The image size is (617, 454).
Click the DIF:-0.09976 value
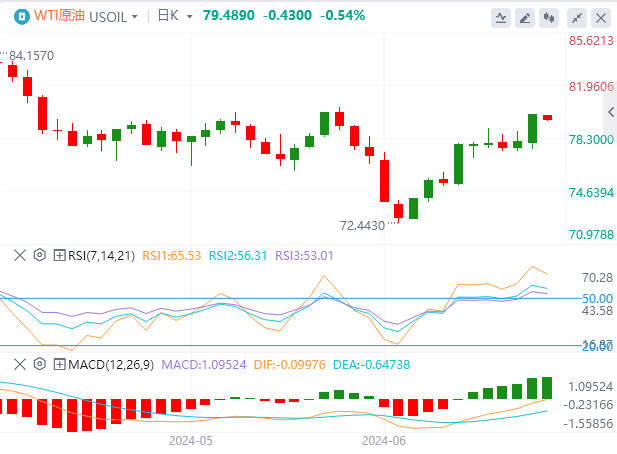290,365
